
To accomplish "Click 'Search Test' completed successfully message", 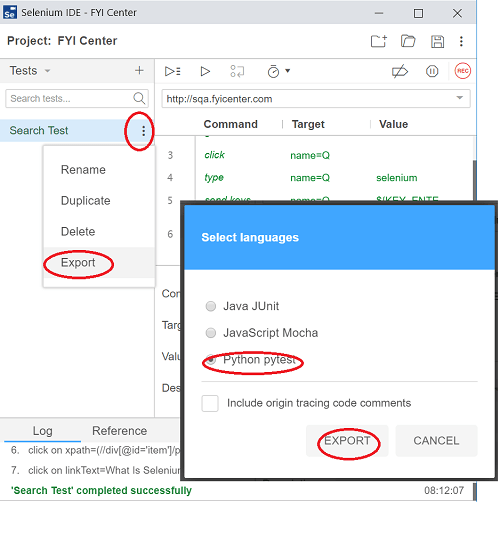I will pos(101,490).
